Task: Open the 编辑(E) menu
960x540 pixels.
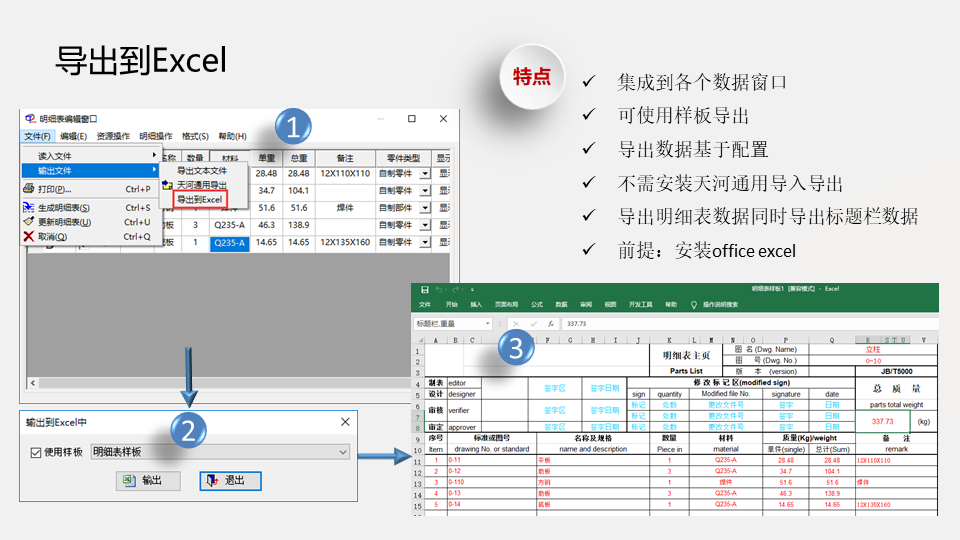Action: coord(73,136)
